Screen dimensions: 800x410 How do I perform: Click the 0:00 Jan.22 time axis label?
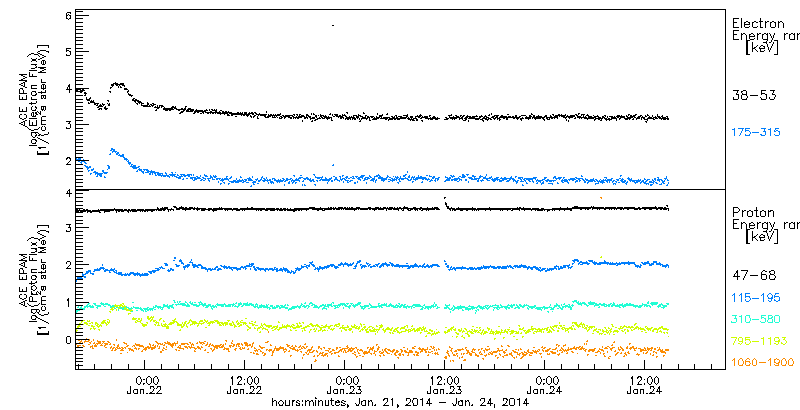[x=145, y=385]
